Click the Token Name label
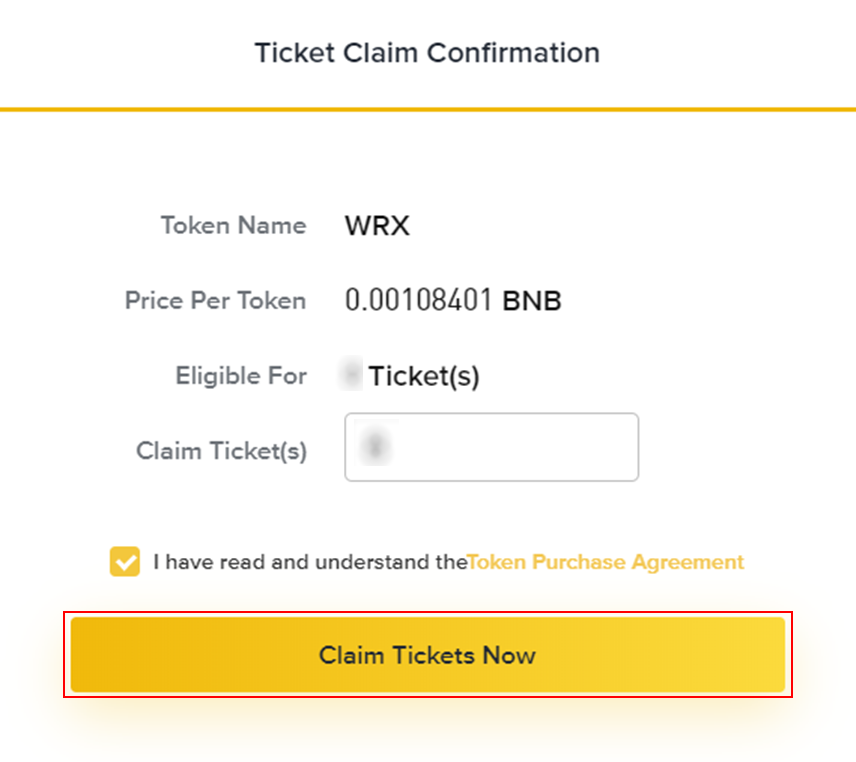This screenshot has width=856, height=762. tap(233, 226)
